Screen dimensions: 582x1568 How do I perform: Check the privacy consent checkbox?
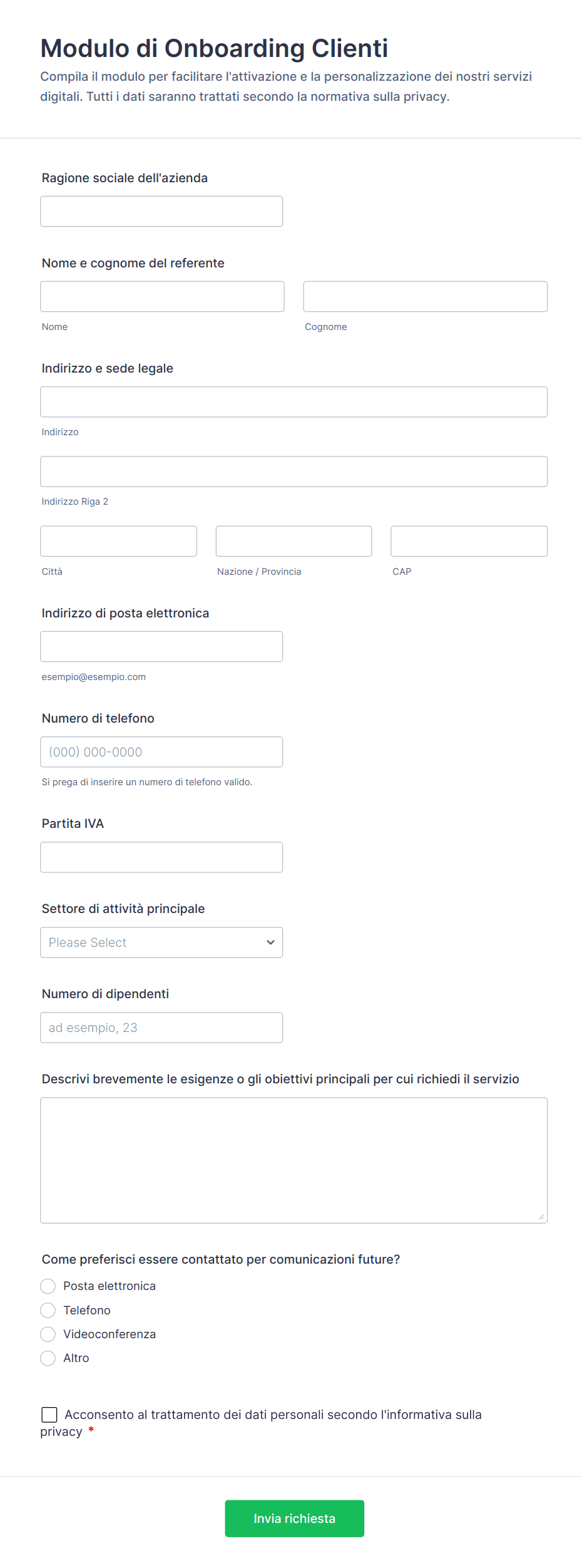click(x=49, y=1415)
